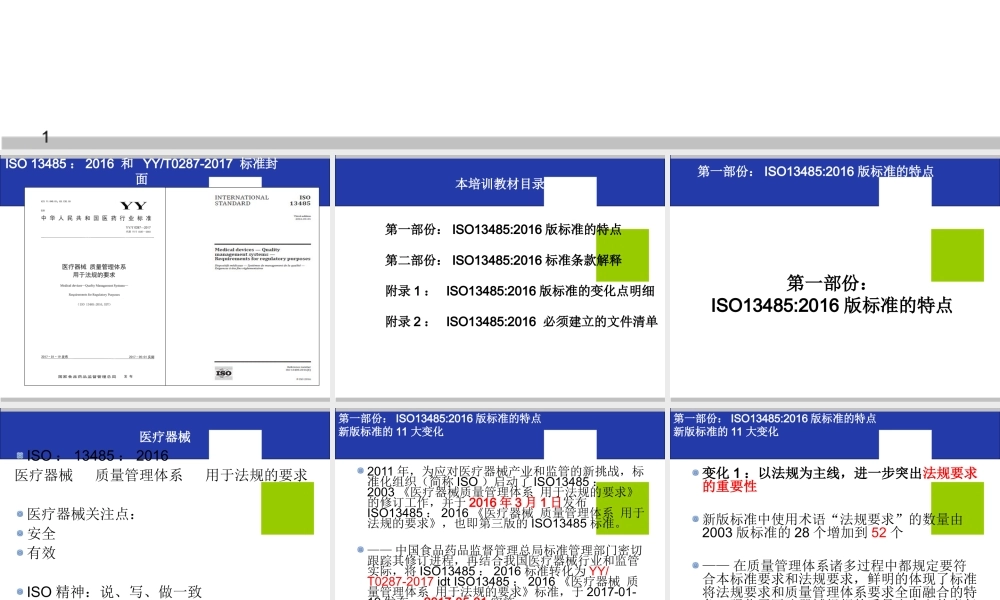The height and width of the screenshot is (600, 1000).
Task: Click '附录 2： ISO13485:2016 必须建立的文件清单'
Action: coord(521,321)
